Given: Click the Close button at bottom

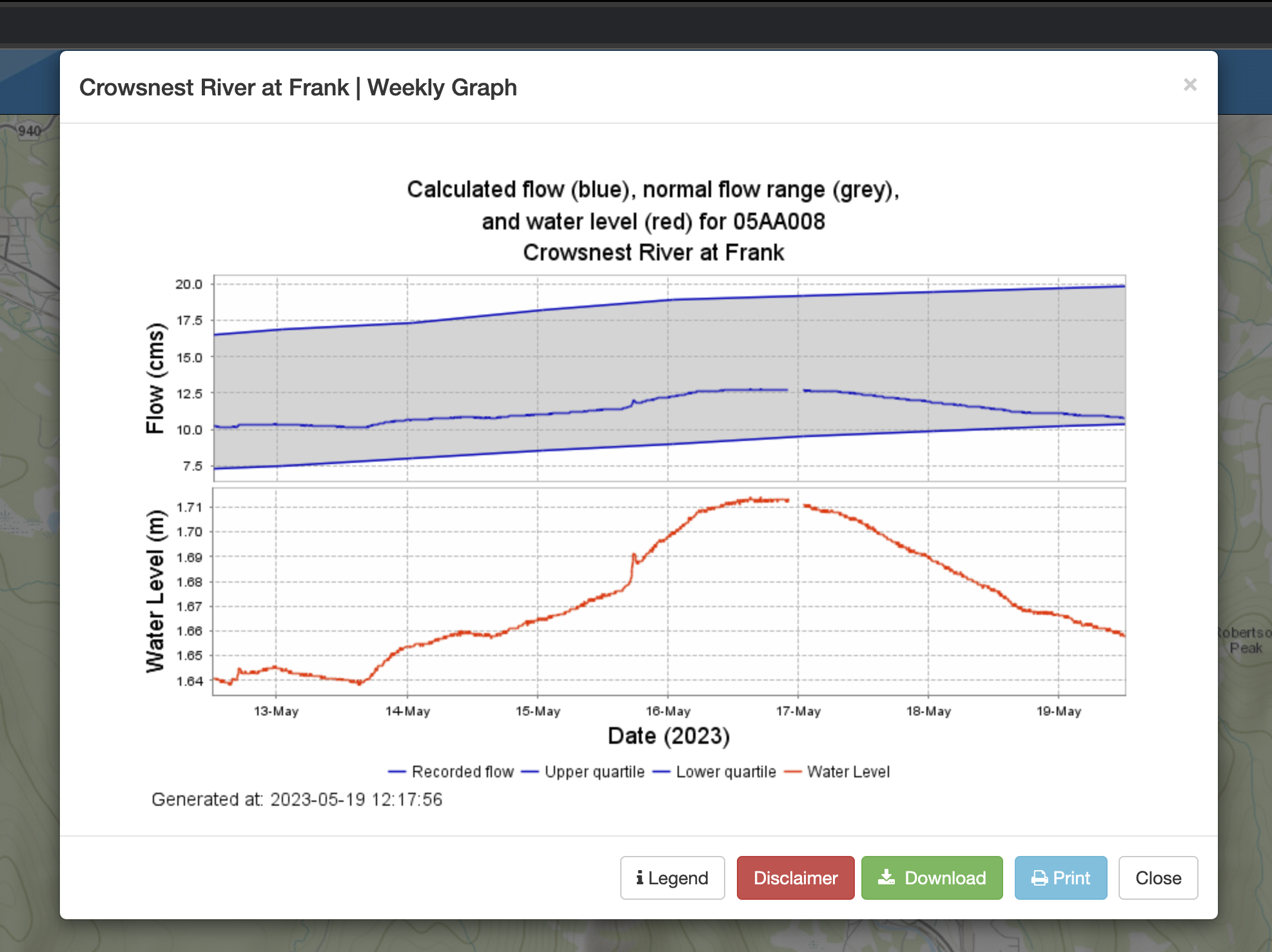Looking at the screenshot, I should [x=1159, y=878].
